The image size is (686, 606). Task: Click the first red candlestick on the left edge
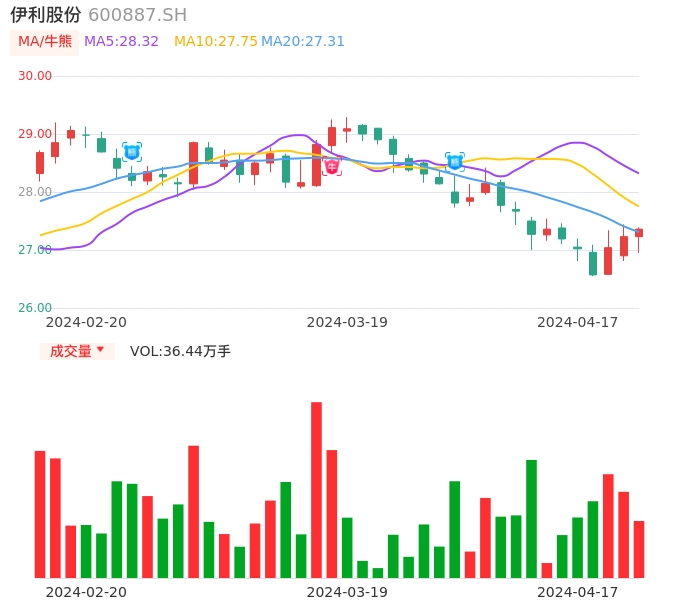click(x=40, y=163)
